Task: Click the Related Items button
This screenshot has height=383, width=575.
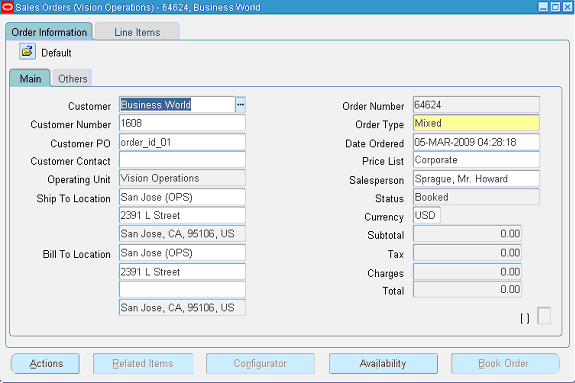Action: (x=143, y=364)
